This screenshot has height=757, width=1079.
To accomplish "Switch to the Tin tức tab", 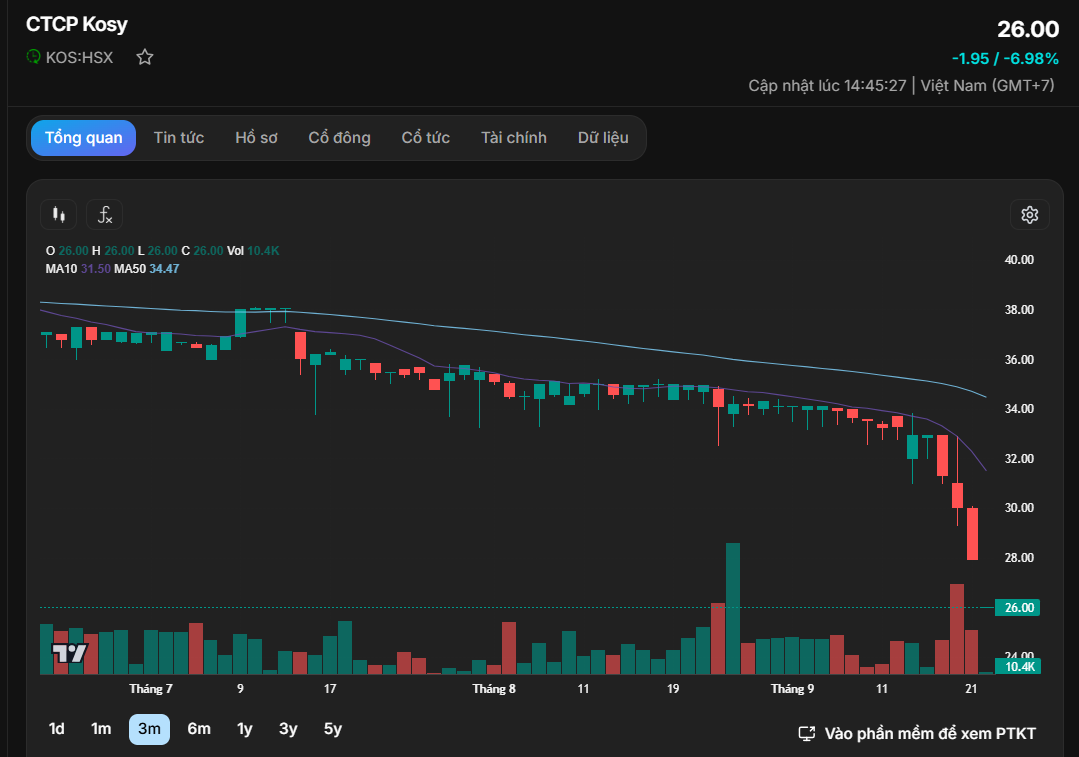I will [179, 138].
